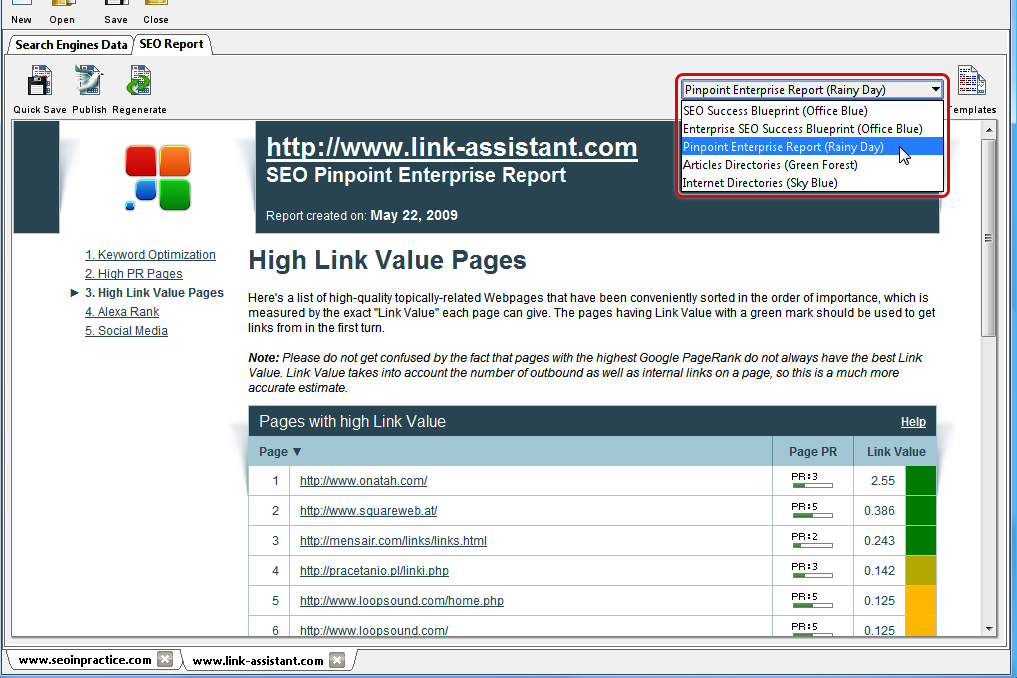Screen dimensions: 1017x678
Task: Choose Enterprise SEO Success Blueprint (Office Blue)
Action: point(812,129)
